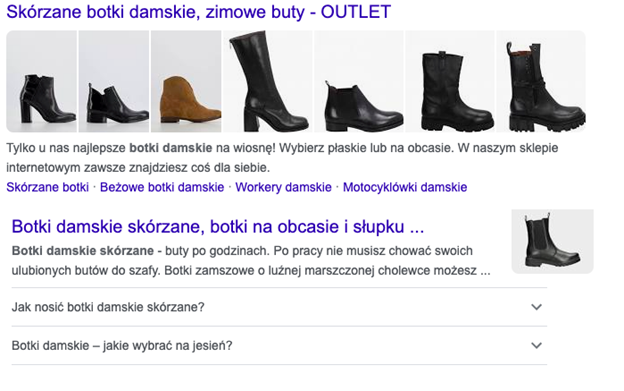The image size is (624, 391).
Task: Follow the 'Beżowe botki damskie' sitelink
Action: (x=162, y=187)
